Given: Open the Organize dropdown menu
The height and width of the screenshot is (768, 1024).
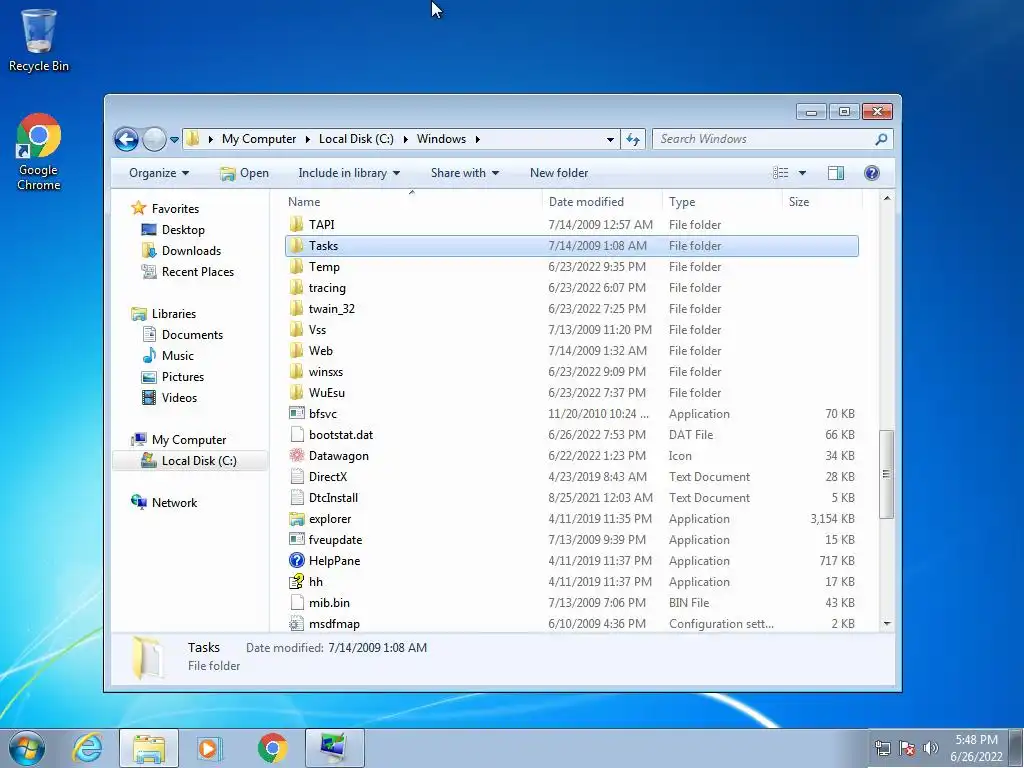Looking at the screenshot, I should [x=159, y=173].
